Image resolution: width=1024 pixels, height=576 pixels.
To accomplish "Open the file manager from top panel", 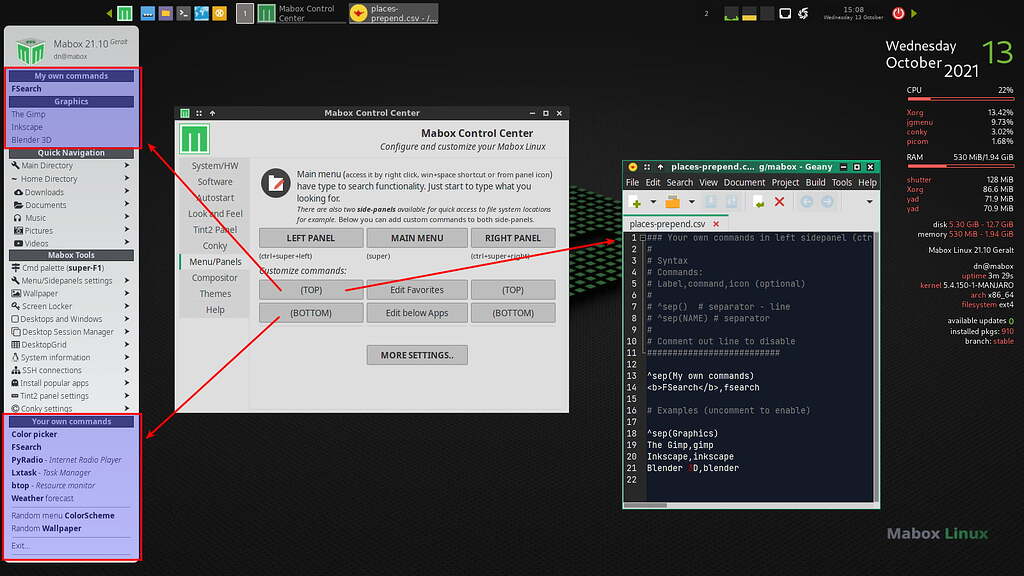I will [165, 13].
